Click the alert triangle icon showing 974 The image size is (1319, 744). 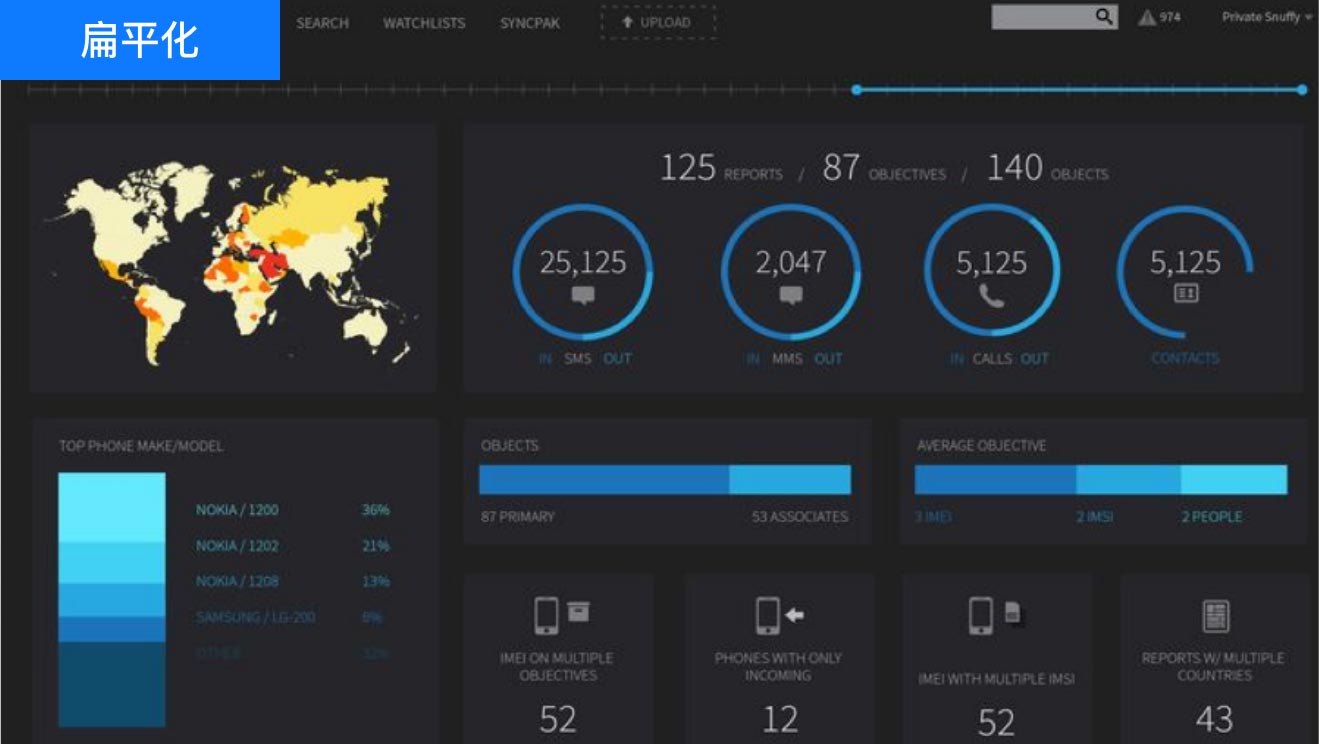click(1147, 18)
